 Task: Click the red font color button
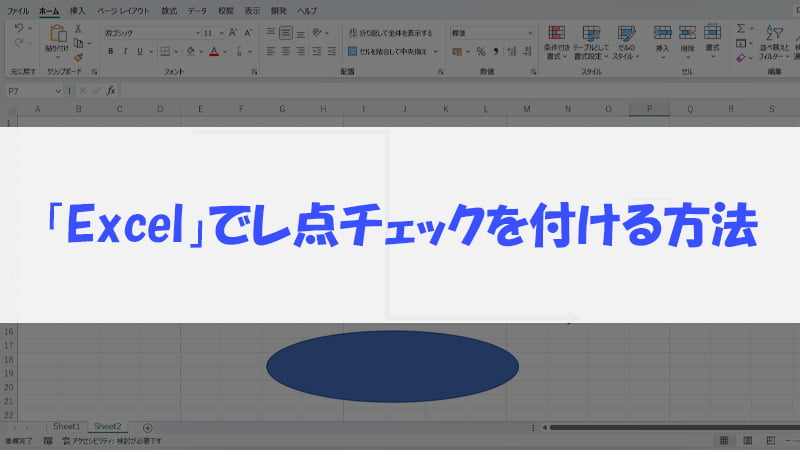(x=213, y=51)
